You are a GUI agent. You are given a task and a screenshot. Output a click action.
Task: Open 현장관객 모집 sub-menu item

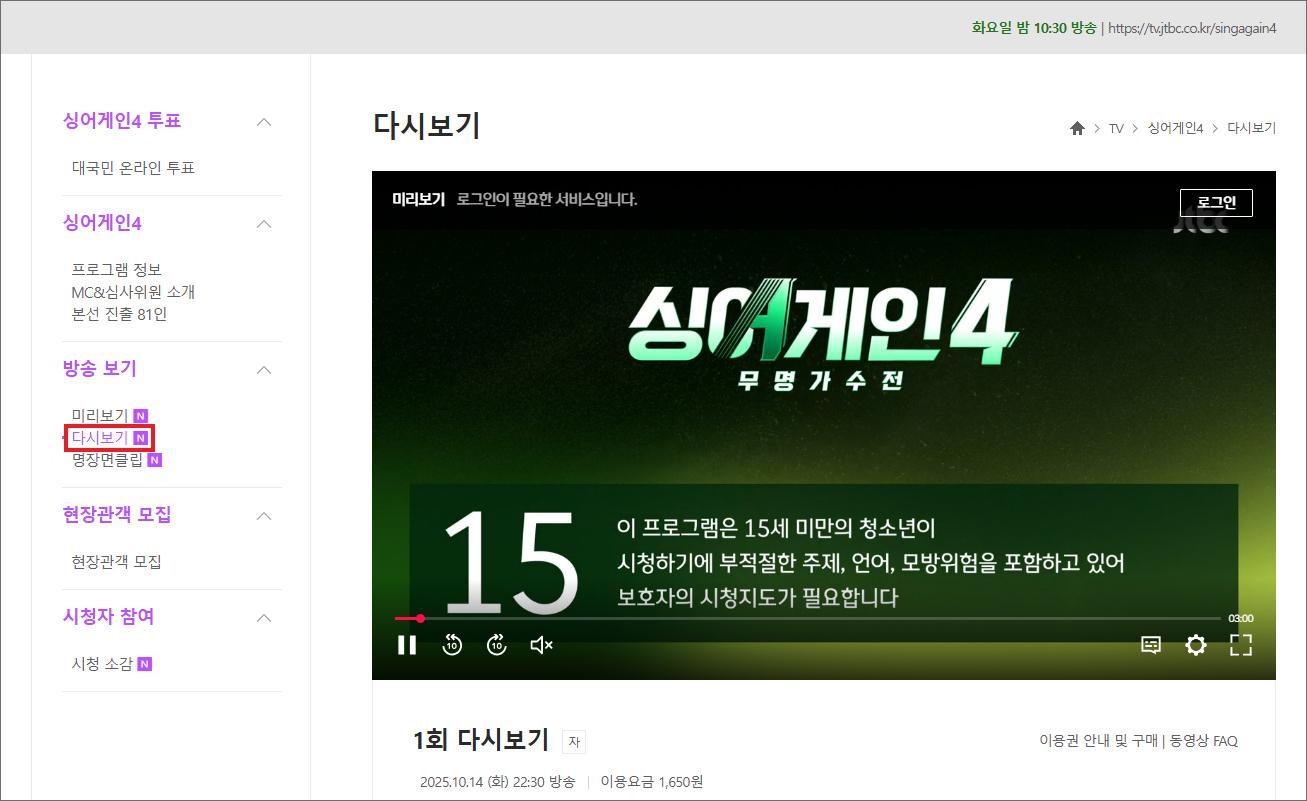click(116, 562)
